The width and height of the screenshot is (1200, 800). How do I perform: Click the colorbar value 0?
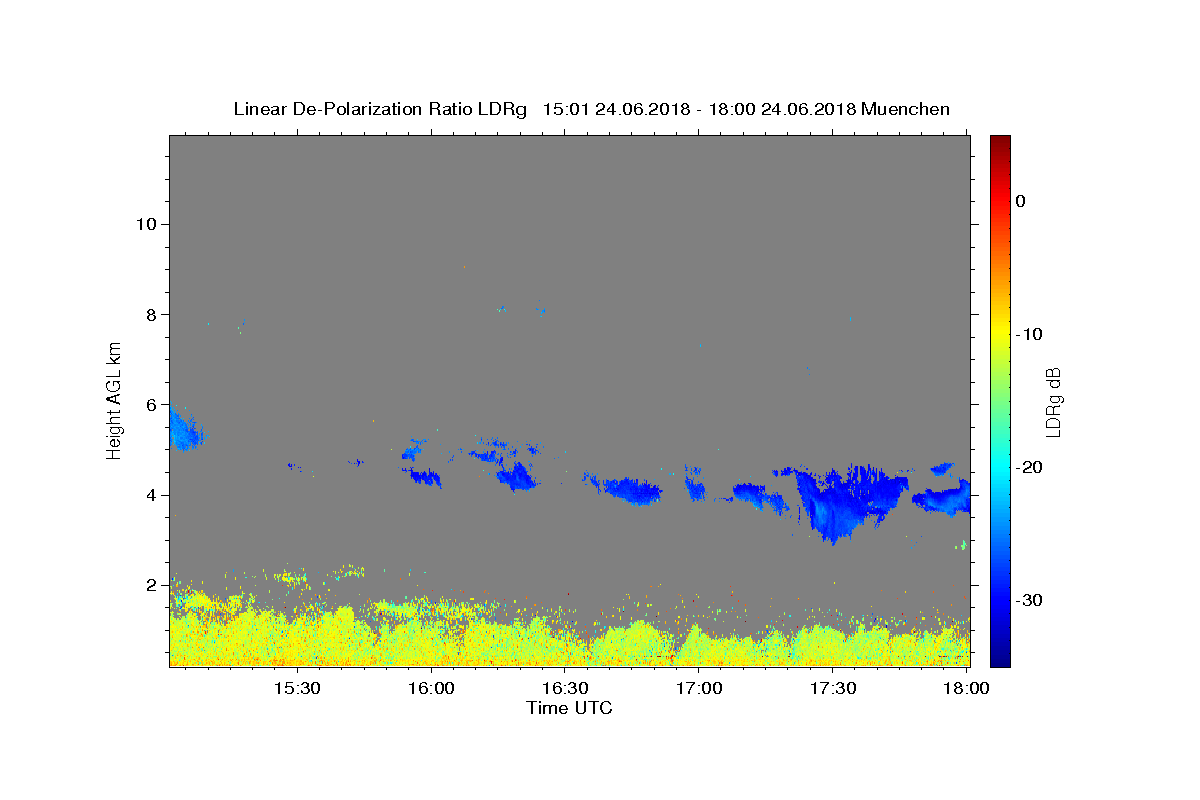tap(1021, 201)
